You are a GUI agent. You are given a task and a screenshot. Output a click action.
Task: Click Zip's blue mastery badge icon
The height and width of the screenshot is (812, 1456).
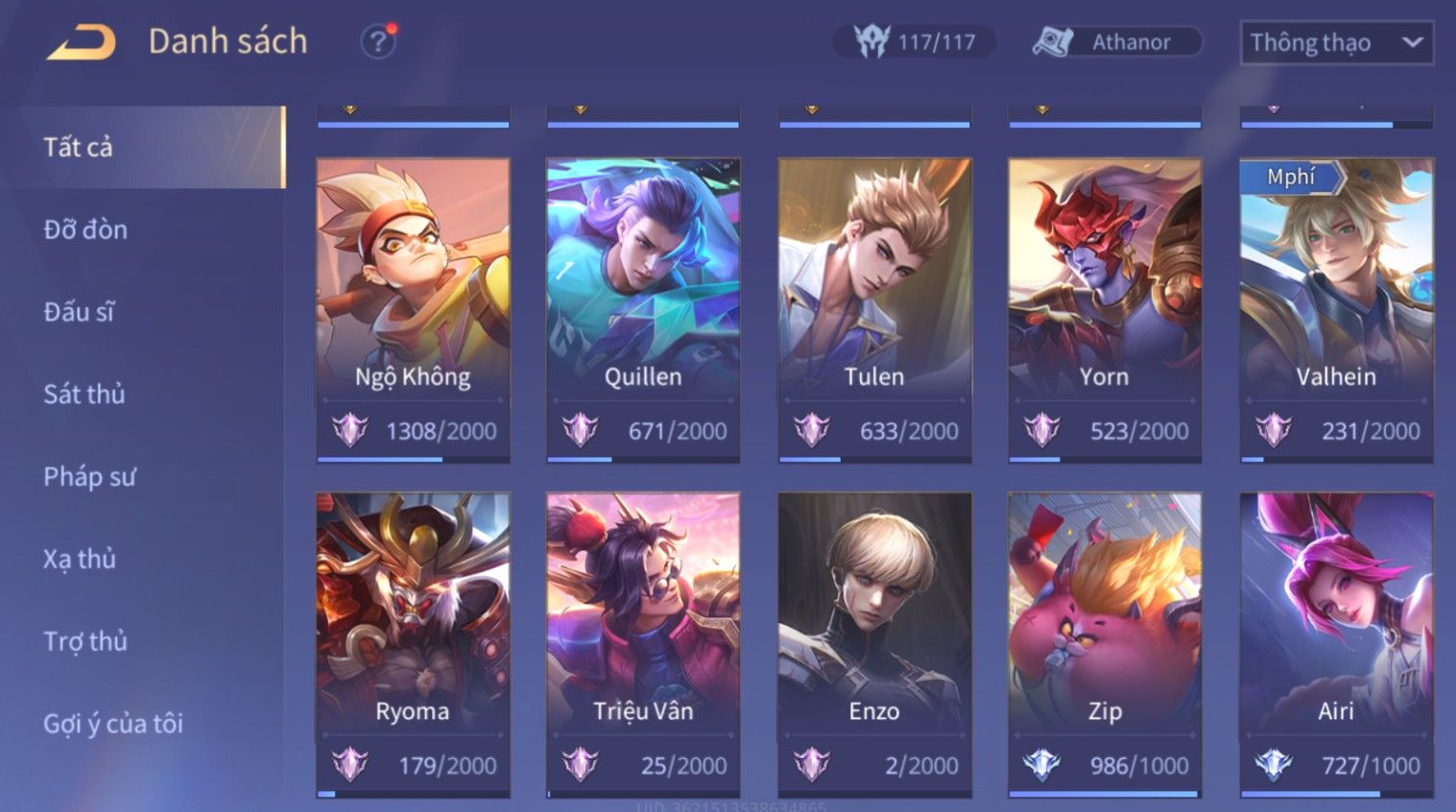[x=1041, y=765]
